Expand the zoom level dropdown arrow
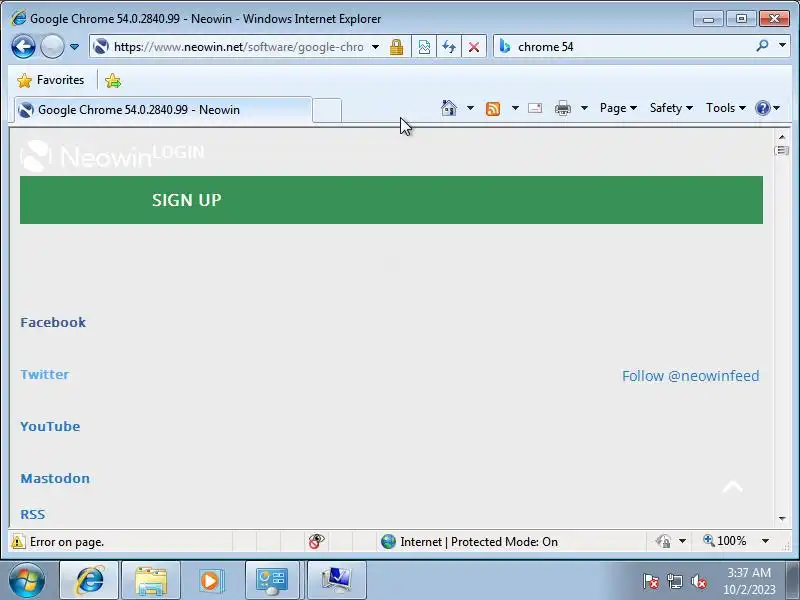The image size is (800, 600). pos(765,541)
